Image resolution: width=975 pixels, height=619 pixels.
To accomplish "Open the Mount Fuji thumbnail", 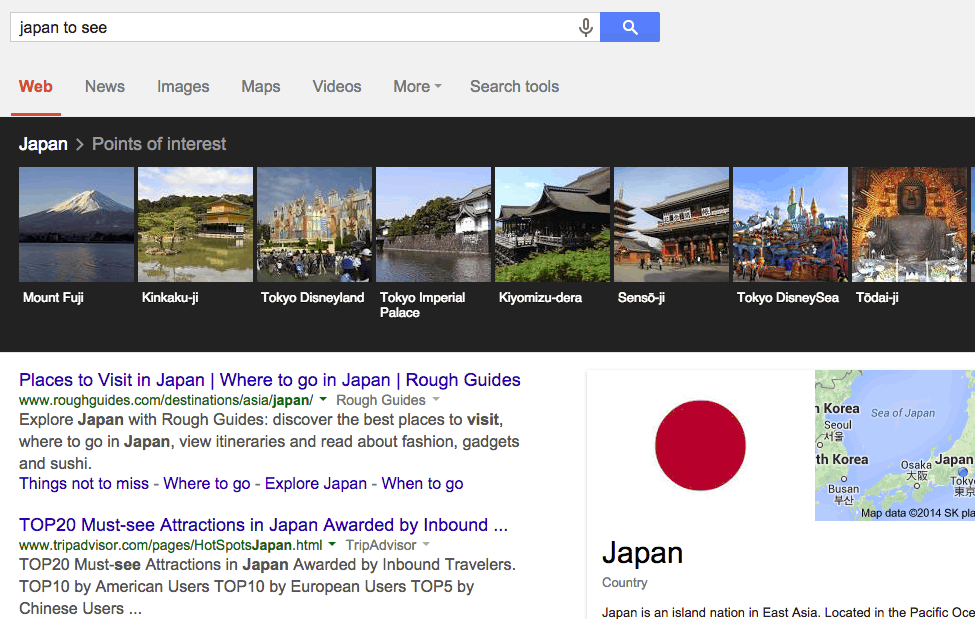I will point(76,225).
